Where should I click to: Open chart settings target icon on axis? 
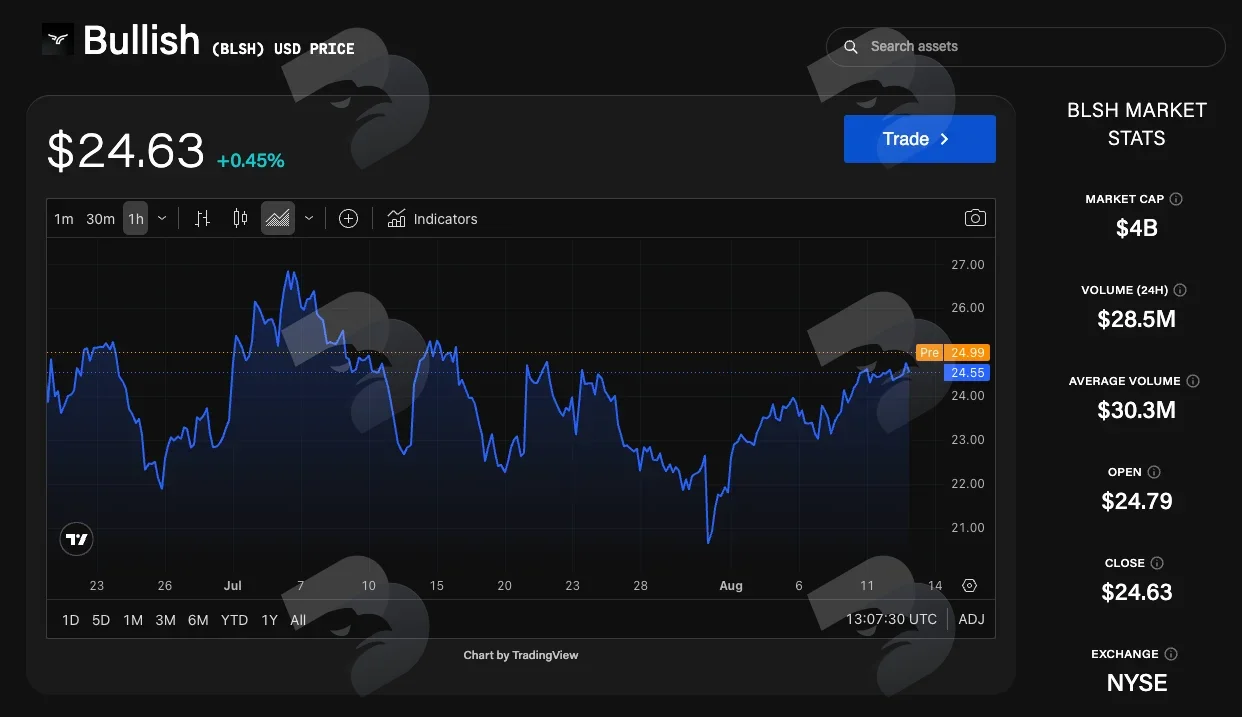(969, 586)
